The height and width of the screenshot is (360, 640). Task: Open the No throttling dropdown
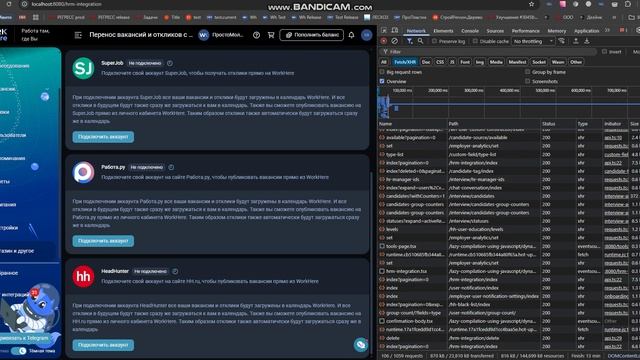pyautogui.click(x=533, y=41)
